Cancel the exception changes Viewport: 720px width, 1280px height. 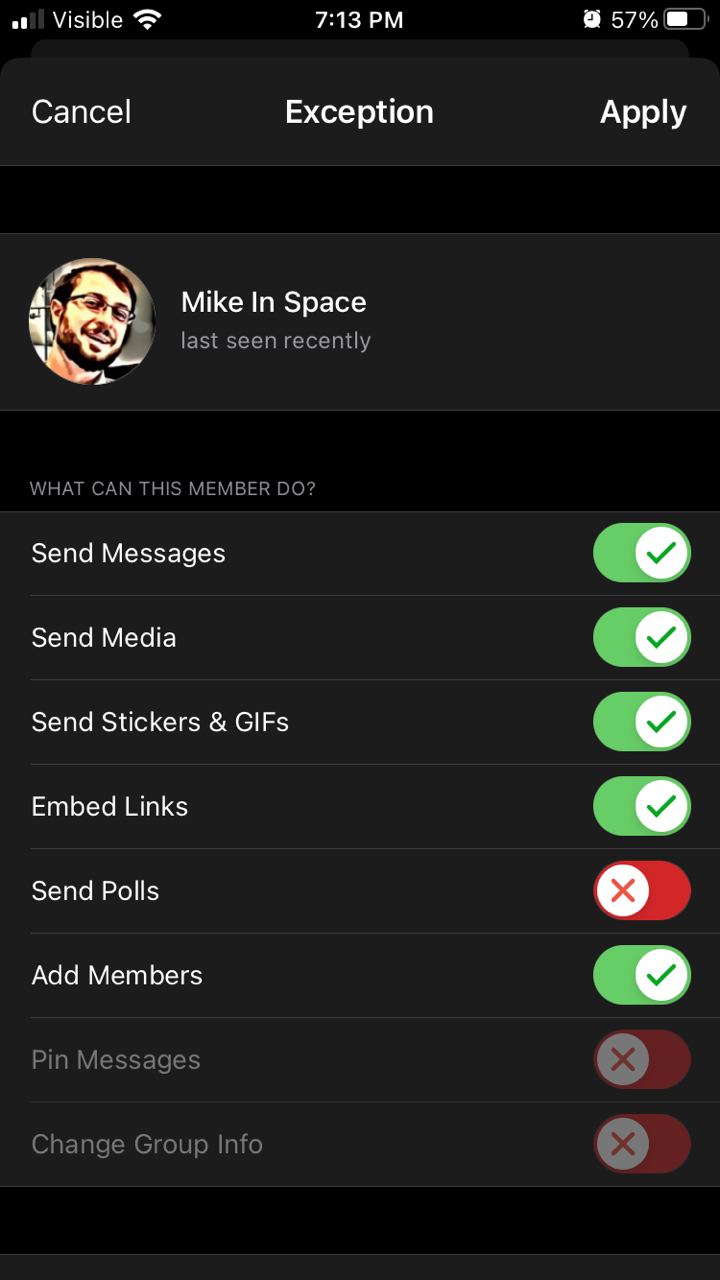tap(81, 112)
